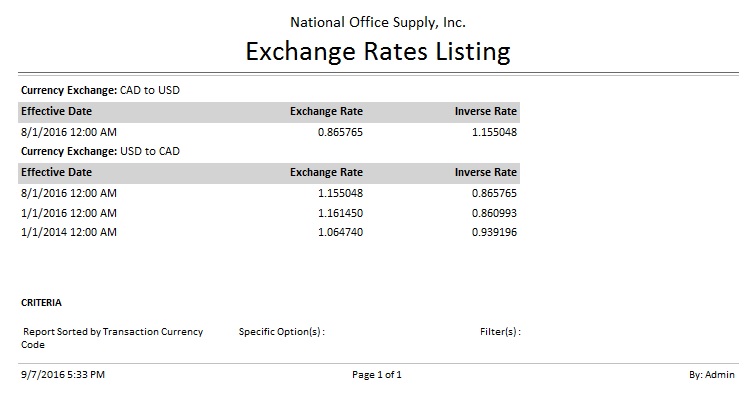Click second Inverse Rate column header
Screen dimensions: 746x393
coord(485,172)
